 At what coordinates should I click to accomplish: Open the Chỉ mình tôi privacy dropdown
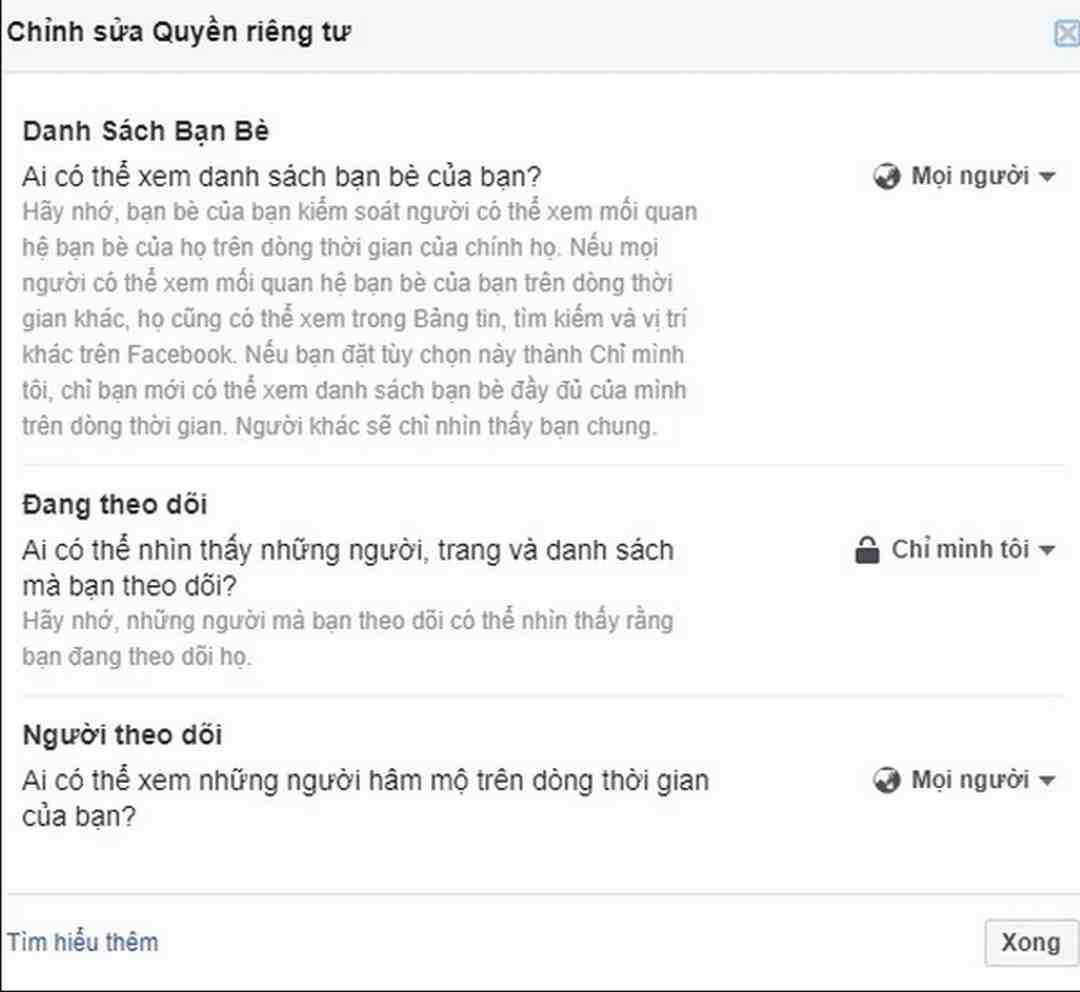(x=955, y=550)
